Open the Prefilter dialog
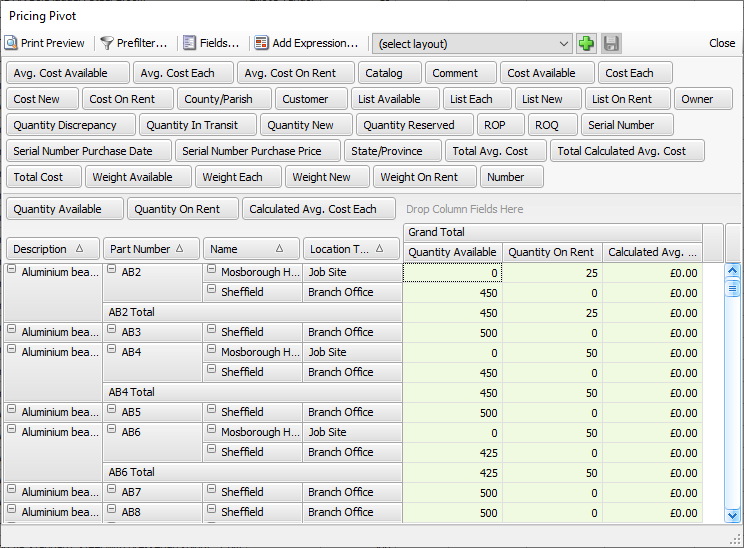The width and height of the screenshot is (744, 548). tap(134, 43)
